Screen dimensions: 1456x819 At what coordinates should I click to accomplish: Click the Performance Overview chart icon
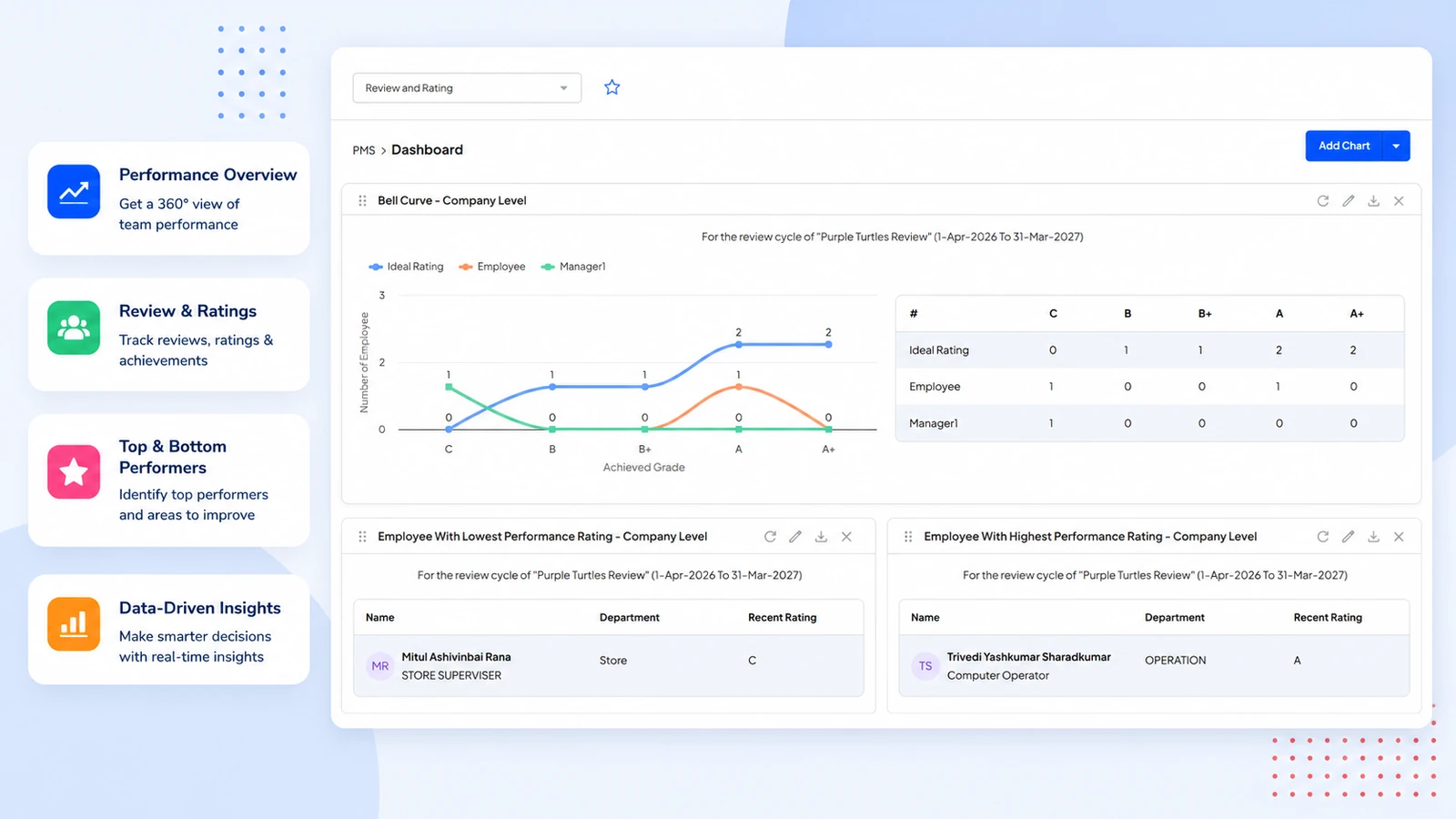coord(74,191)
